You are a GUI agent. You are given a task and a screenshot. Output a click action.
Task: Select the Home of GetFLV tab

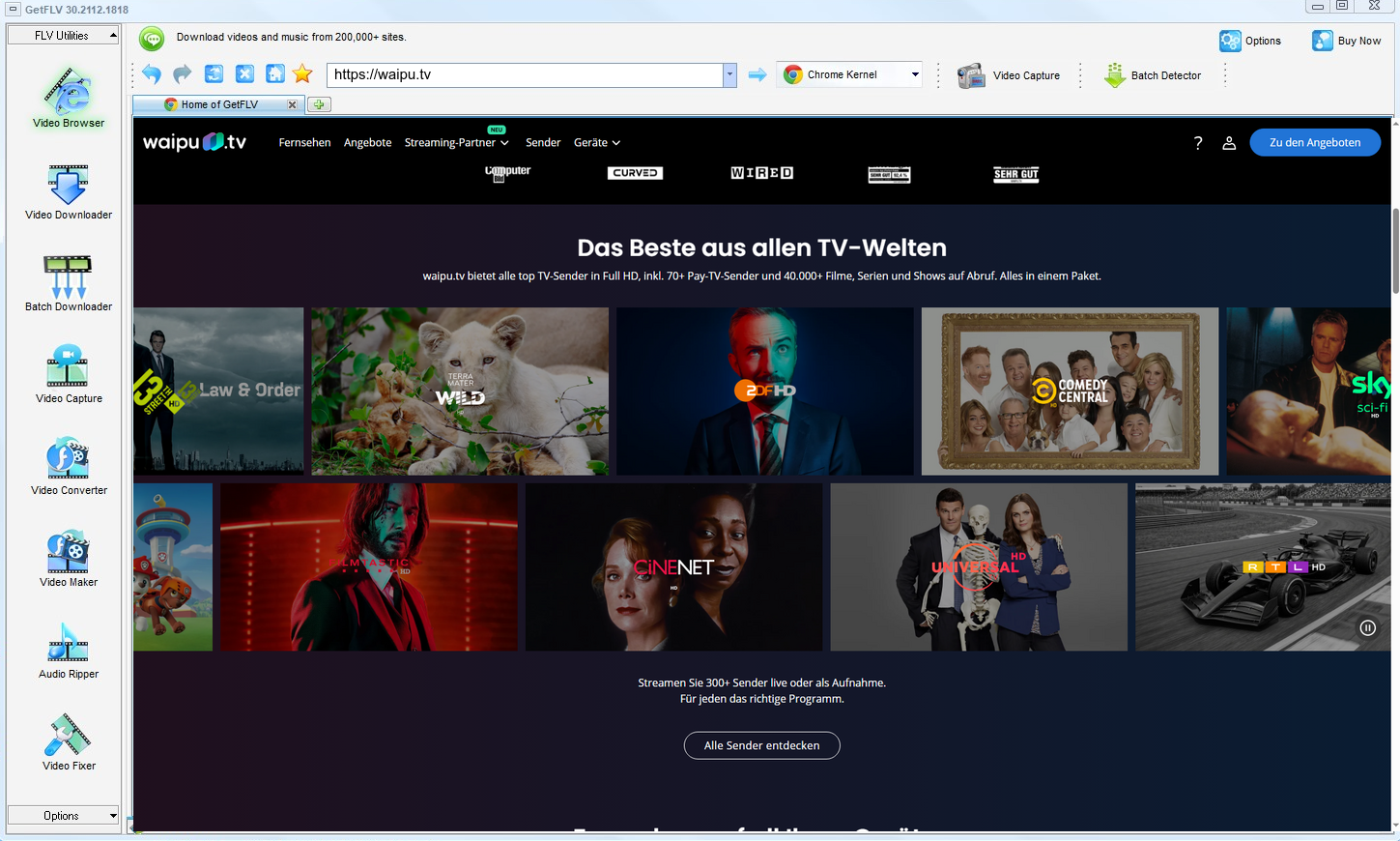pyautogui.click(x=219, y=104)
